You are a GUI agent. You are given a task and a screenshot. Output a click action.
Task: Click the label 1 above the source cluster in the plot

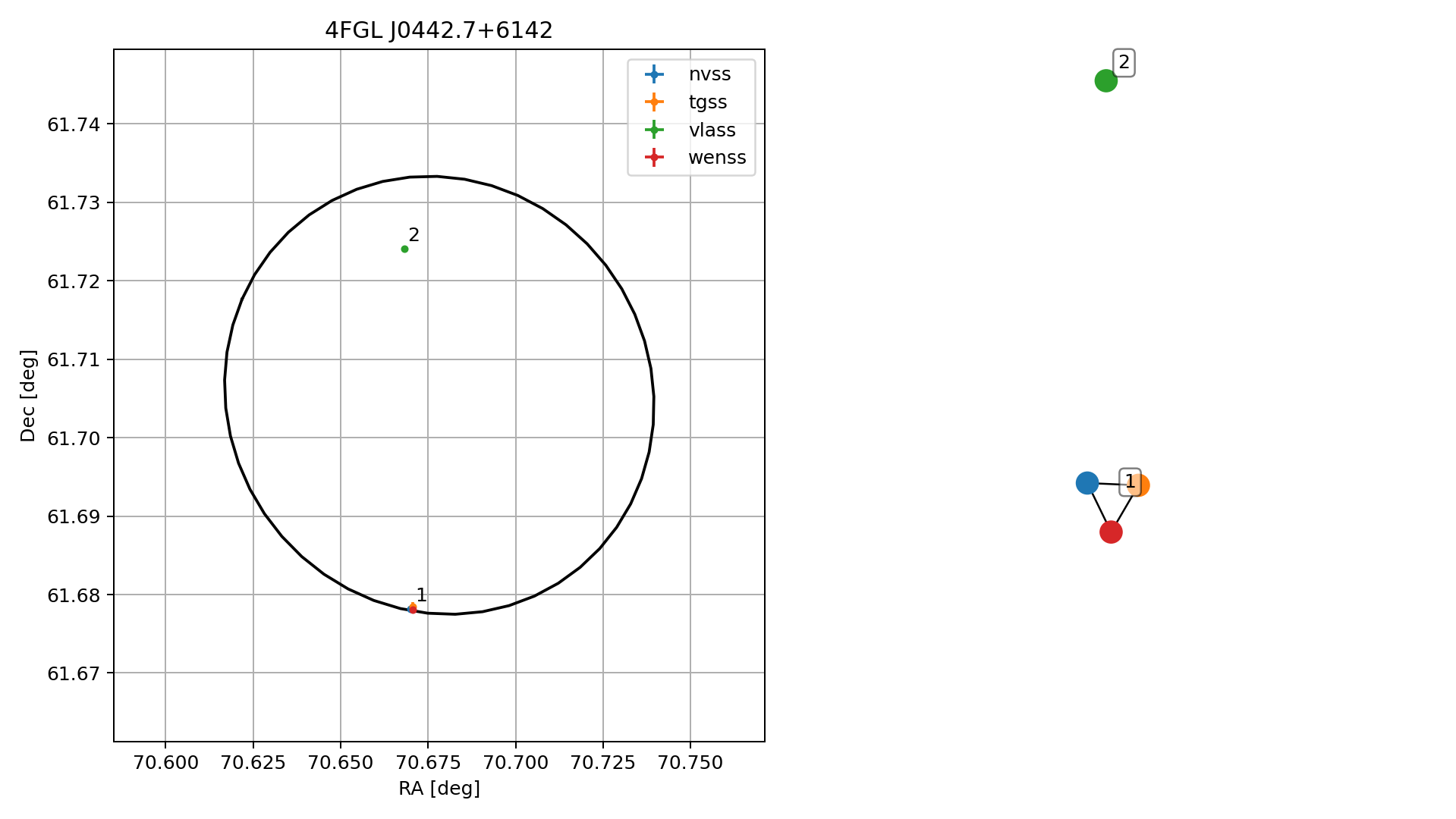coord(422,595)
